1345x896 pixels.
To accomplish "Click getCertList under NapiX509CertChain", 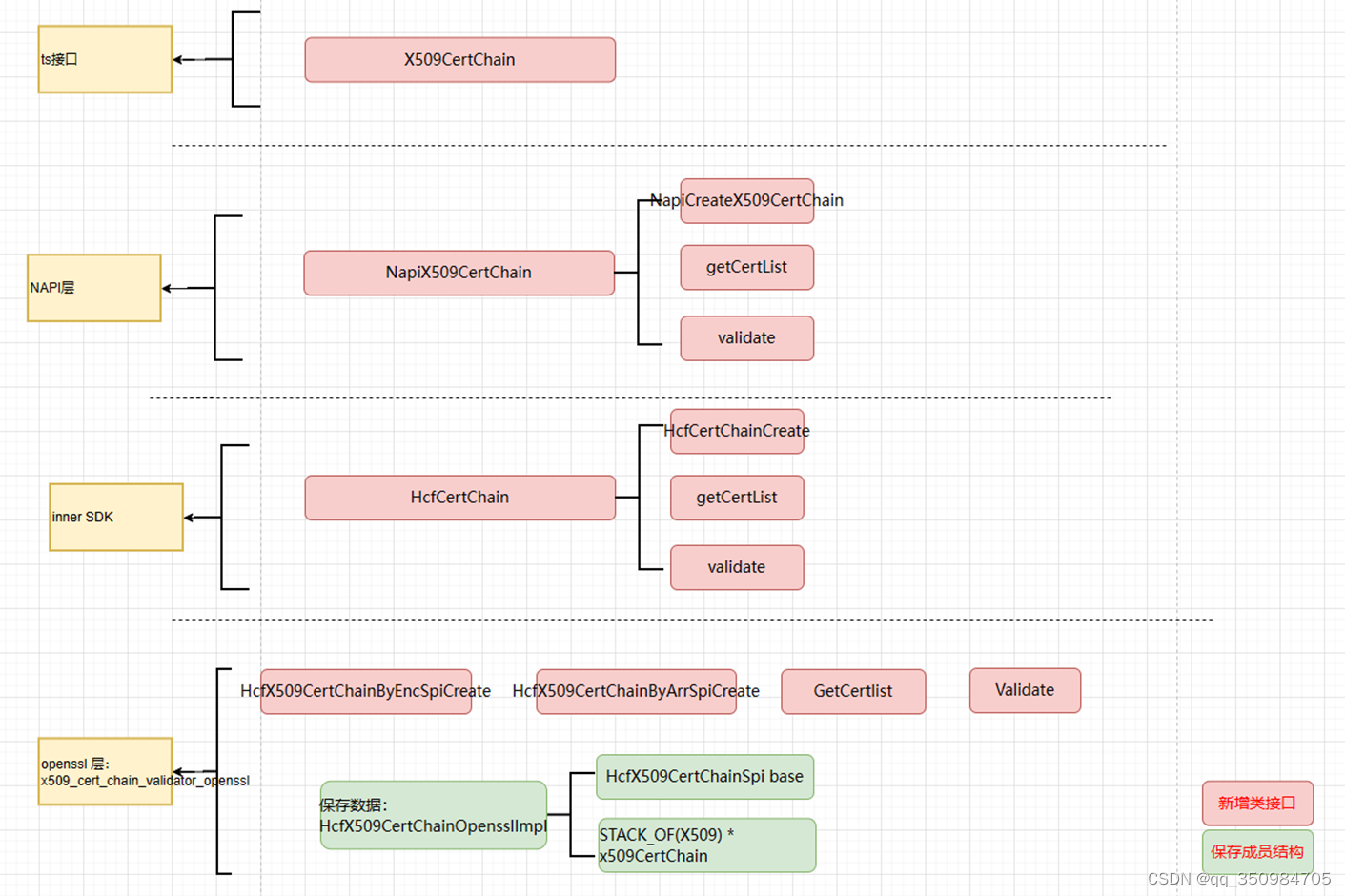I will tap(747, 267).
